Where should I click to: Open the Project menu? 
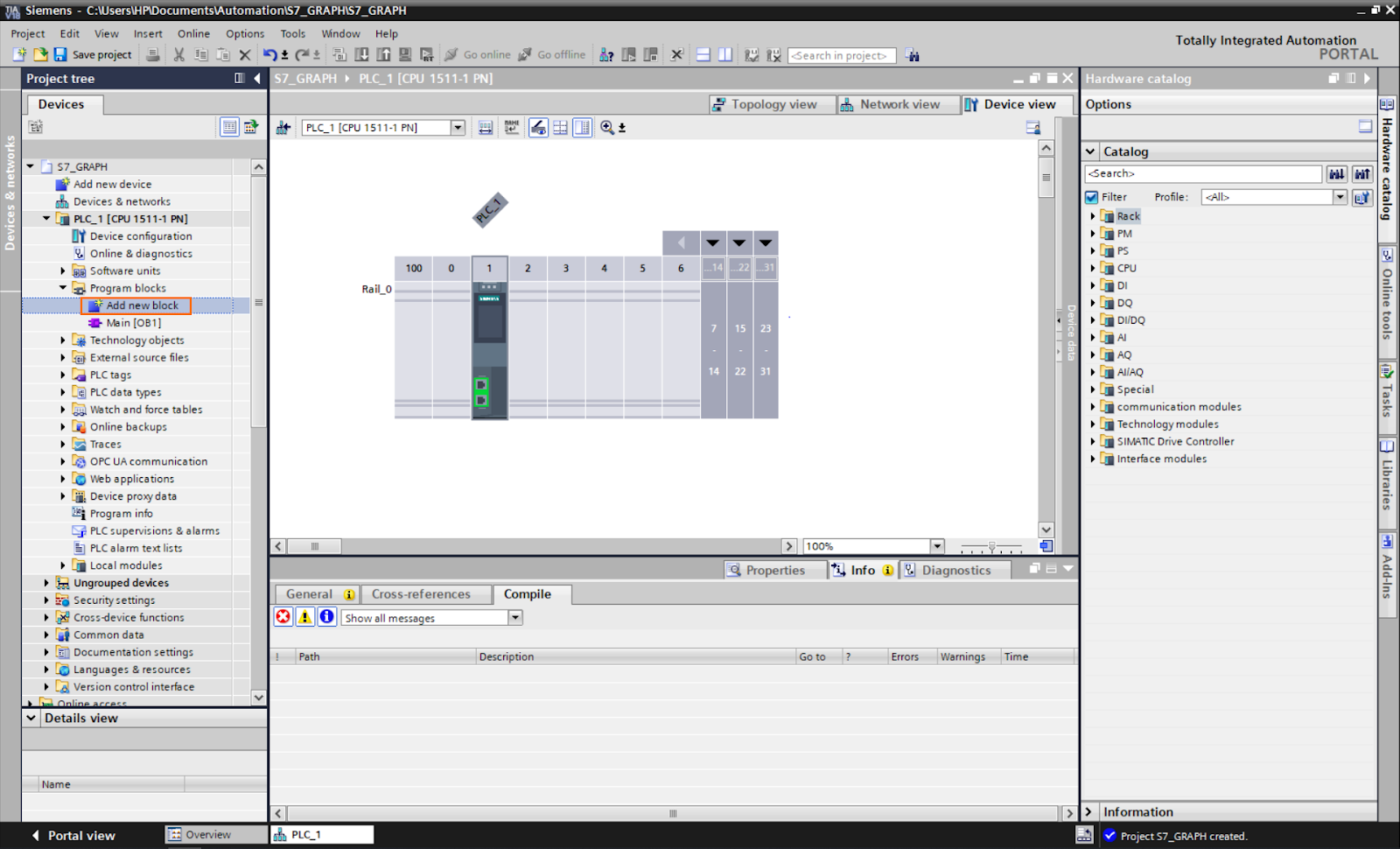click(28, 33)
